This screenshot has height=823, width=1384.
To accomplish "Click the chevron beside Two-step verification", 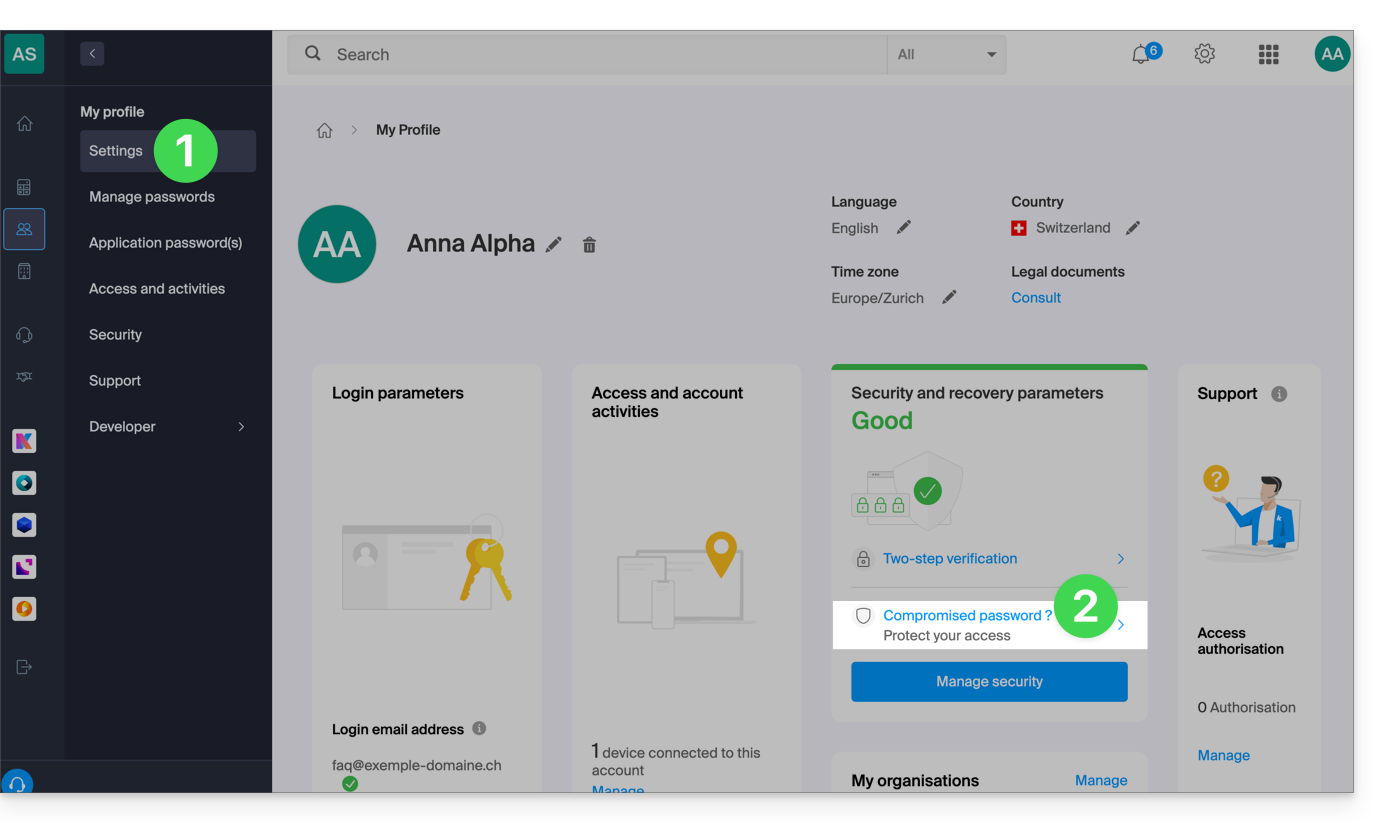I will tap(1120, 559).
